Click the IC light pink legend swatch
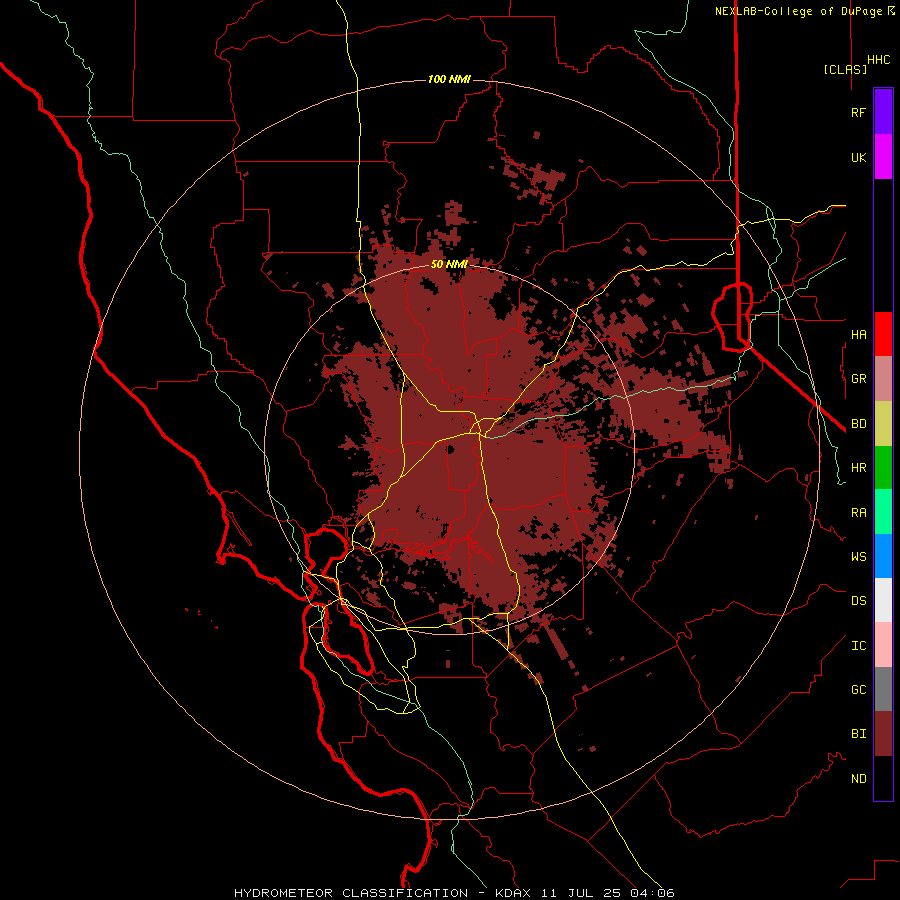Image resolution: width=900 pixels, height=900 pixels. tap(883, 645)
